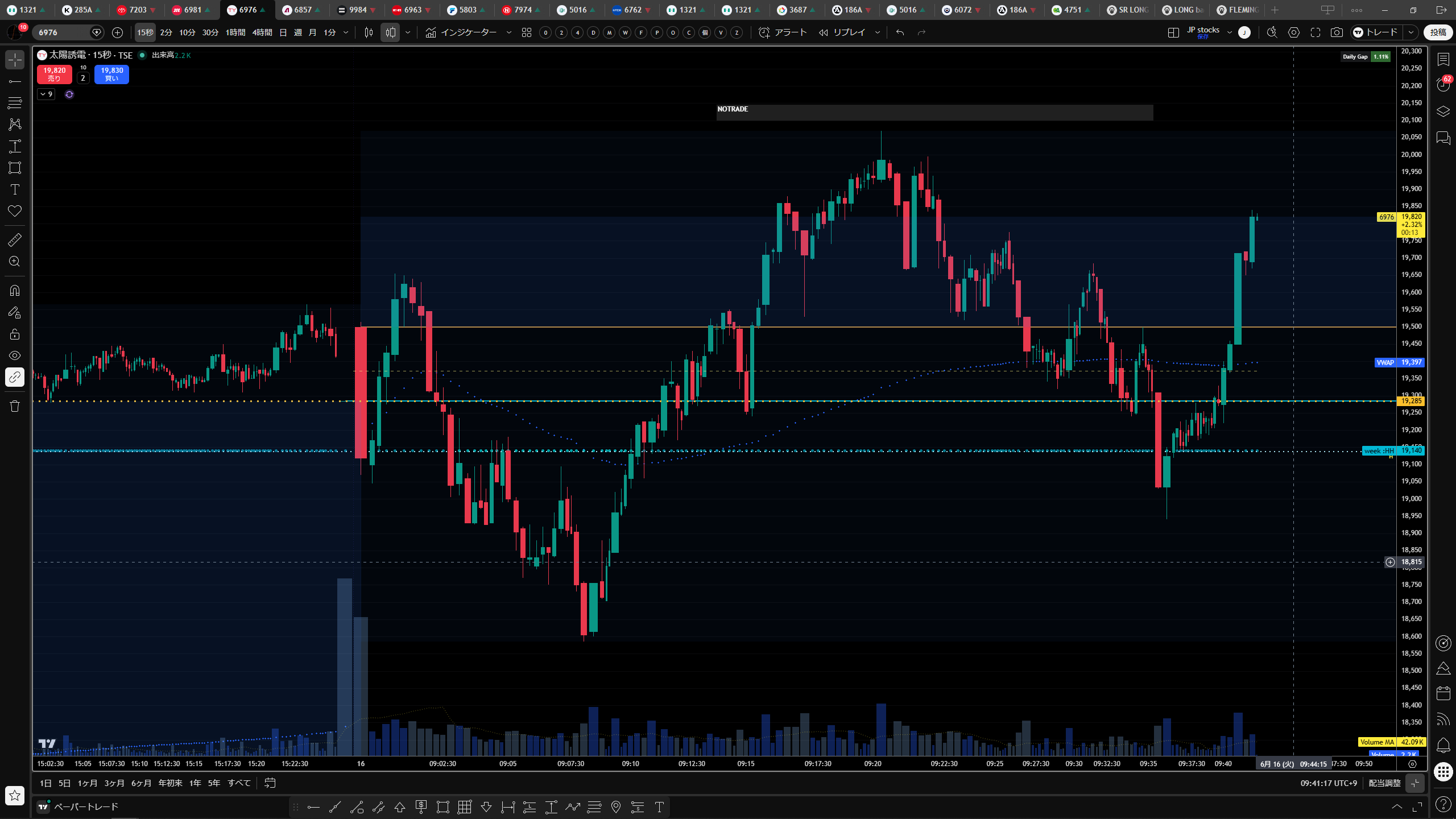1456x819 pixels.
Task: Toggle magnet mode
Action: [x=15, y=291]
